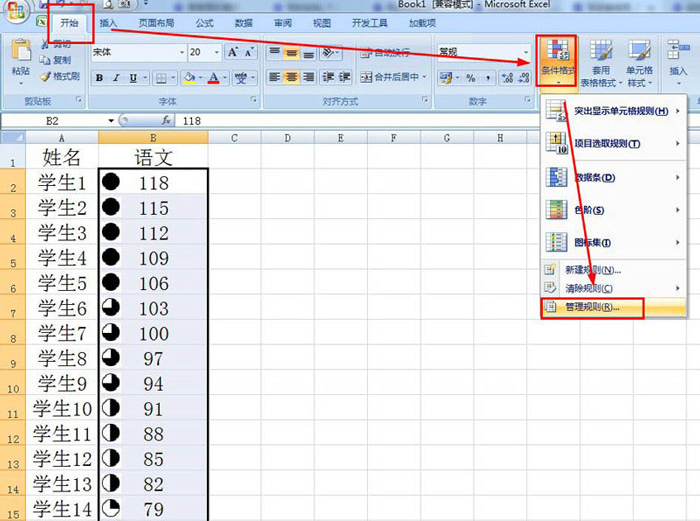
Task: Toggle center horizontal alignment
Action: (292, 77)
